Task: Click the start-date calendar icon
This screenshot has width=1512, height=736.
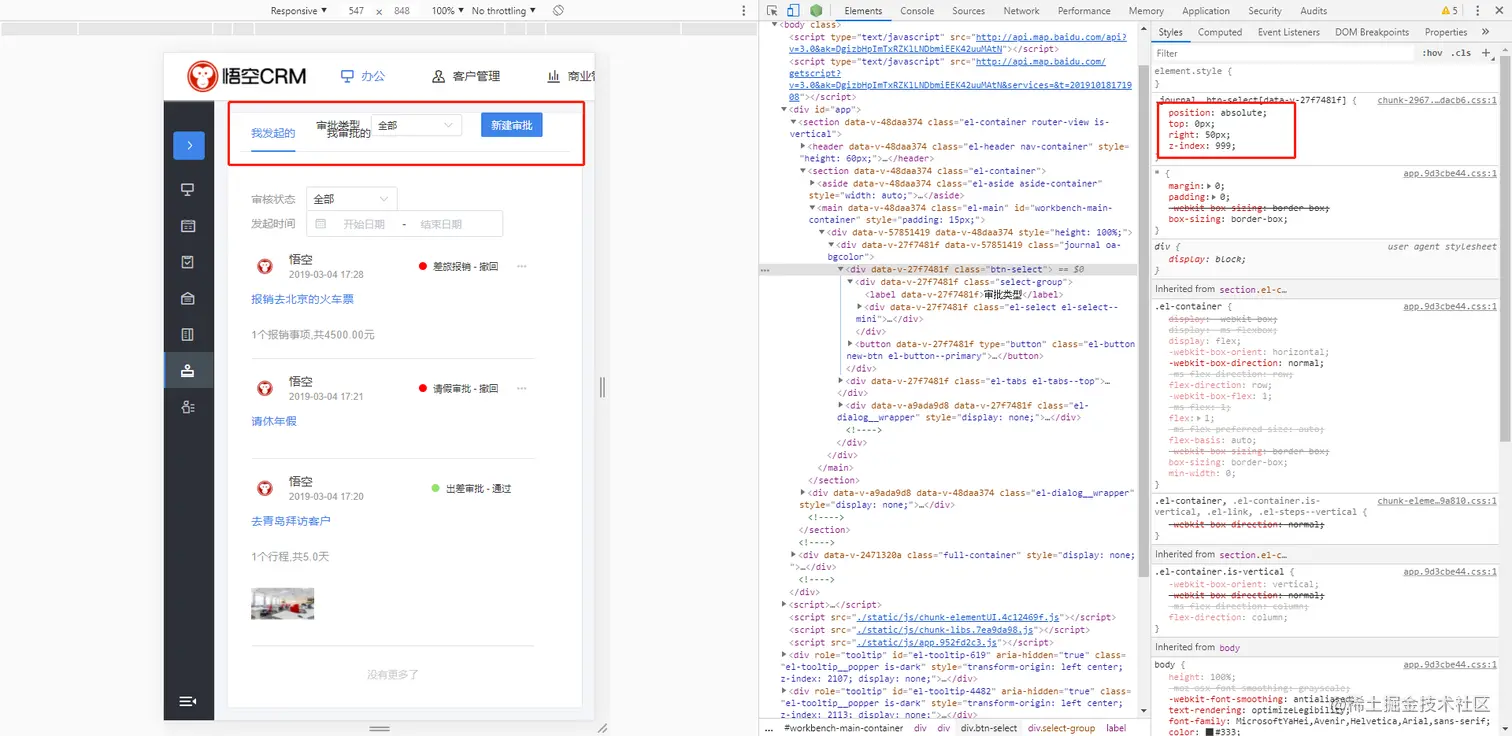Action: (x=321, y=224)
